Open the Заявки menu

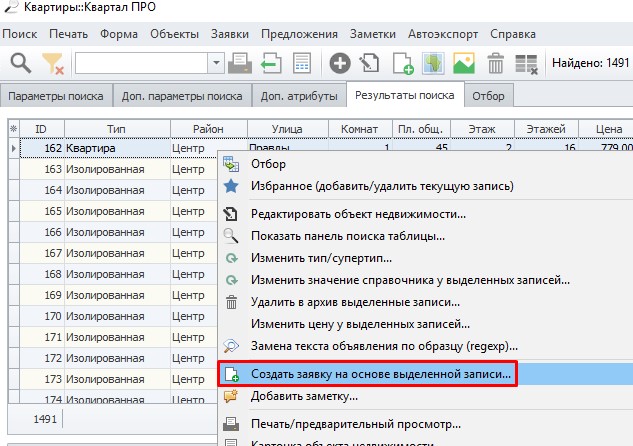tap(230, 34)
